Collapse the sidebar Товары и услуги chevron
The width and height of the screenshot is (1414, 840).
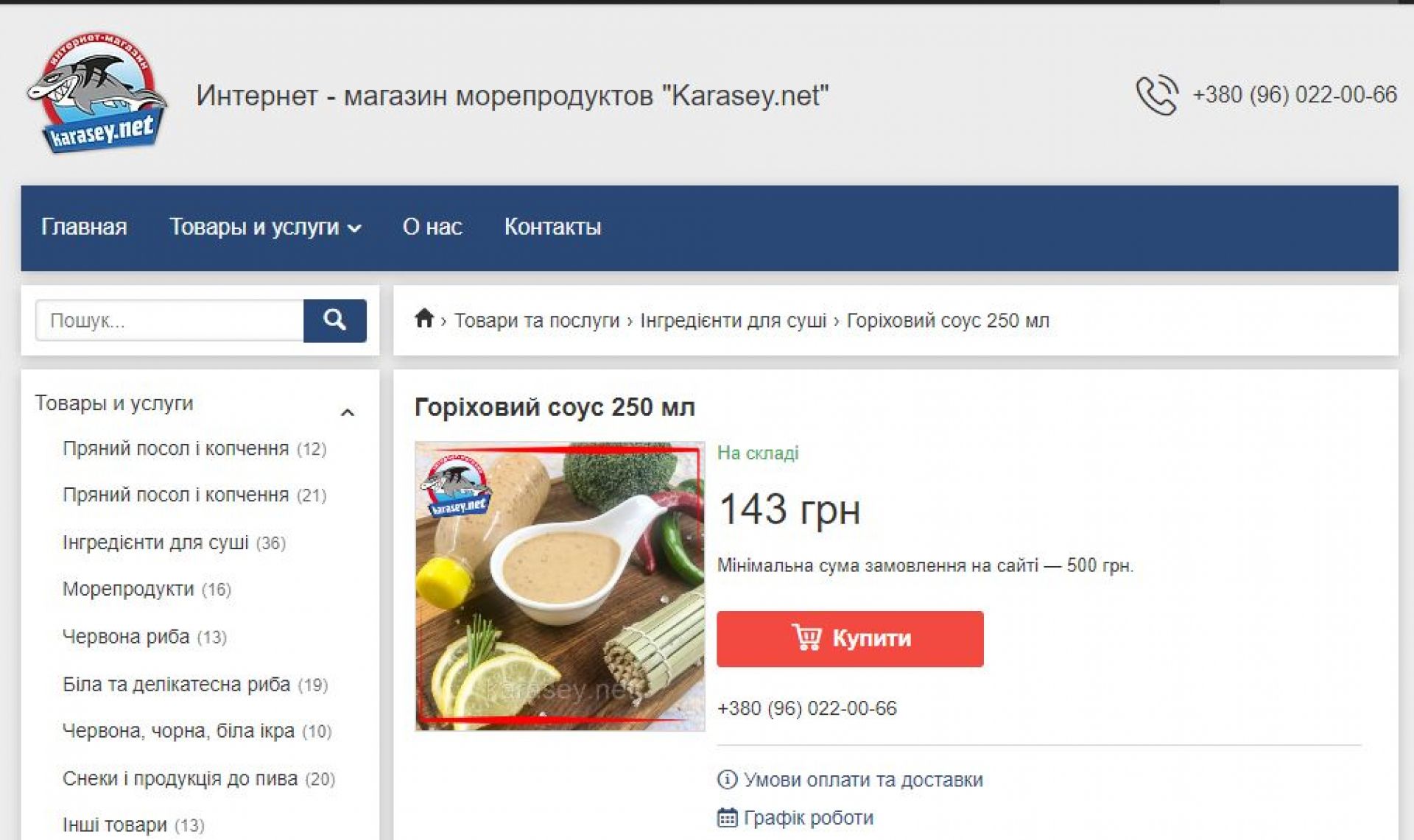pyautogui.click(x=348, y=412)
